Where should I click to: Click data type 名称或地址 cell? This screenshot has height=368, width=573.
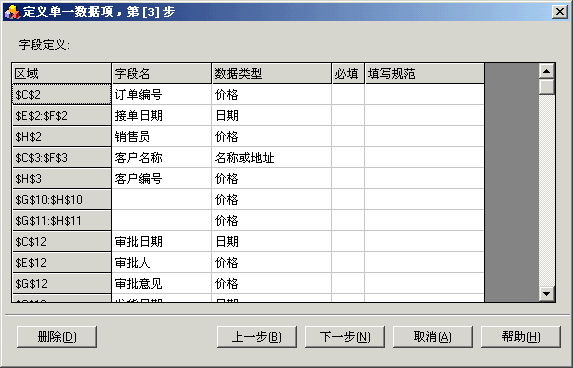point(272,158)
